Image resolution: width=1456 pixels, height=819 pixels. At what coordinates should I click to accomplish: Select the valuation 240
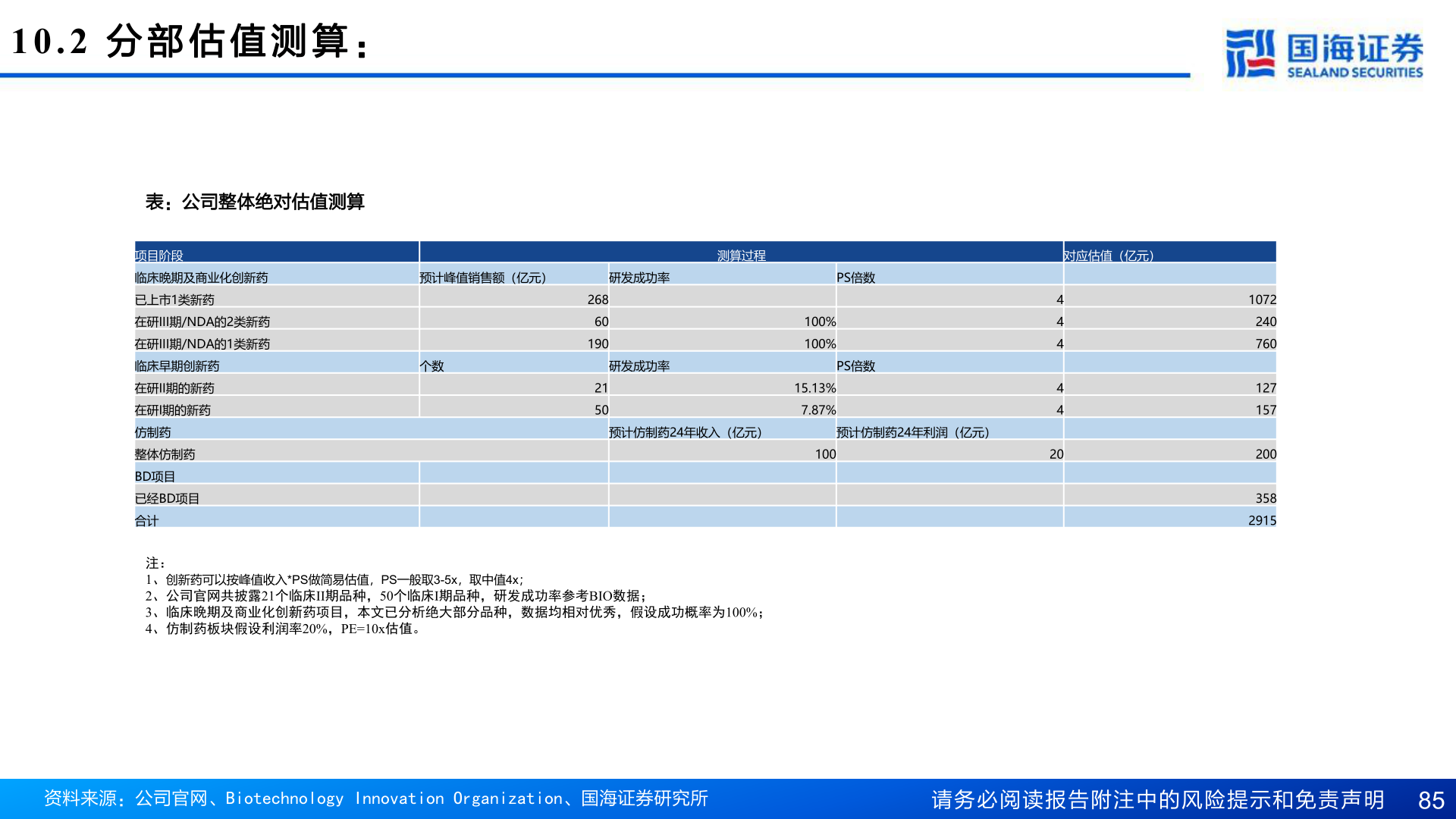click(x=1266, y=322)
